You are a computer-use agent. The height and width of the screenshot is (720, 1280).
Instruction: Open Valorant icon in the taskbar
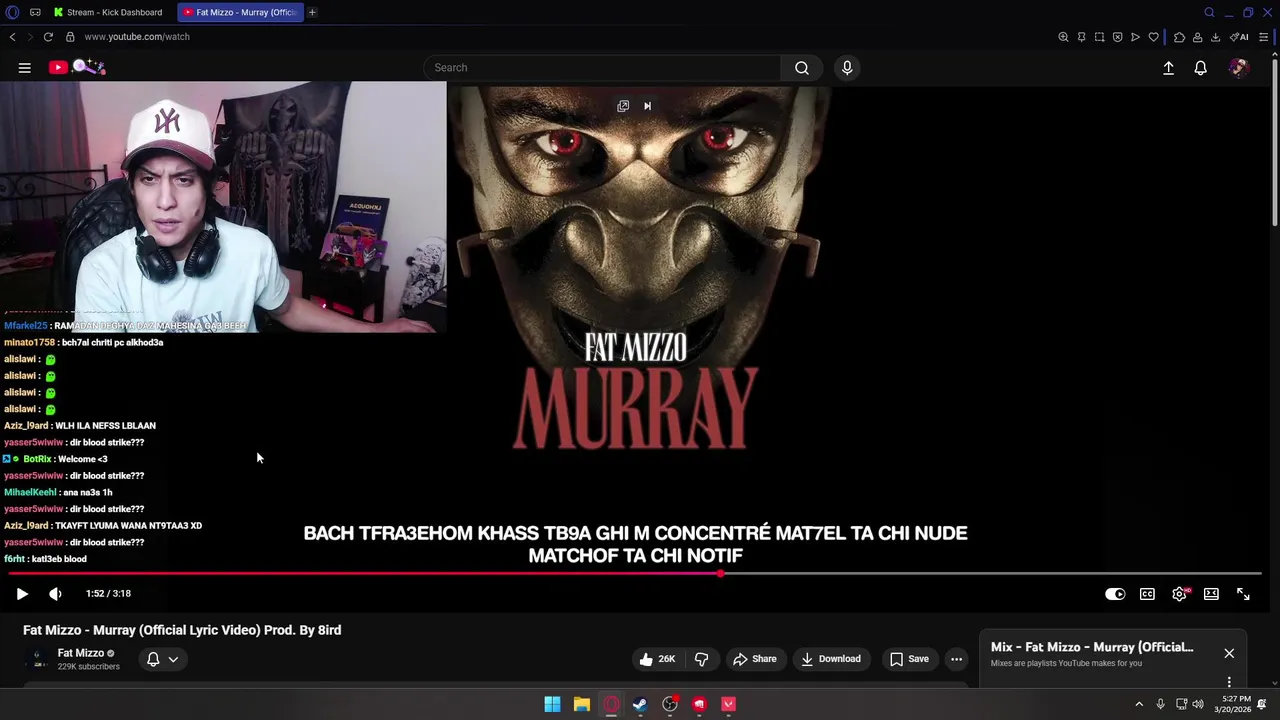[729, 704]
